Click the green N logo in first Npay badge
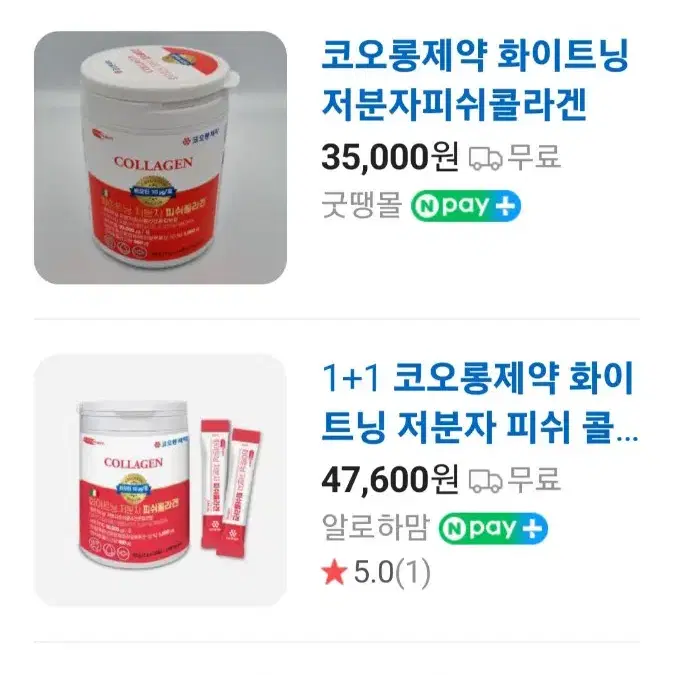The image size is (675, 675). tap(426, 206)
